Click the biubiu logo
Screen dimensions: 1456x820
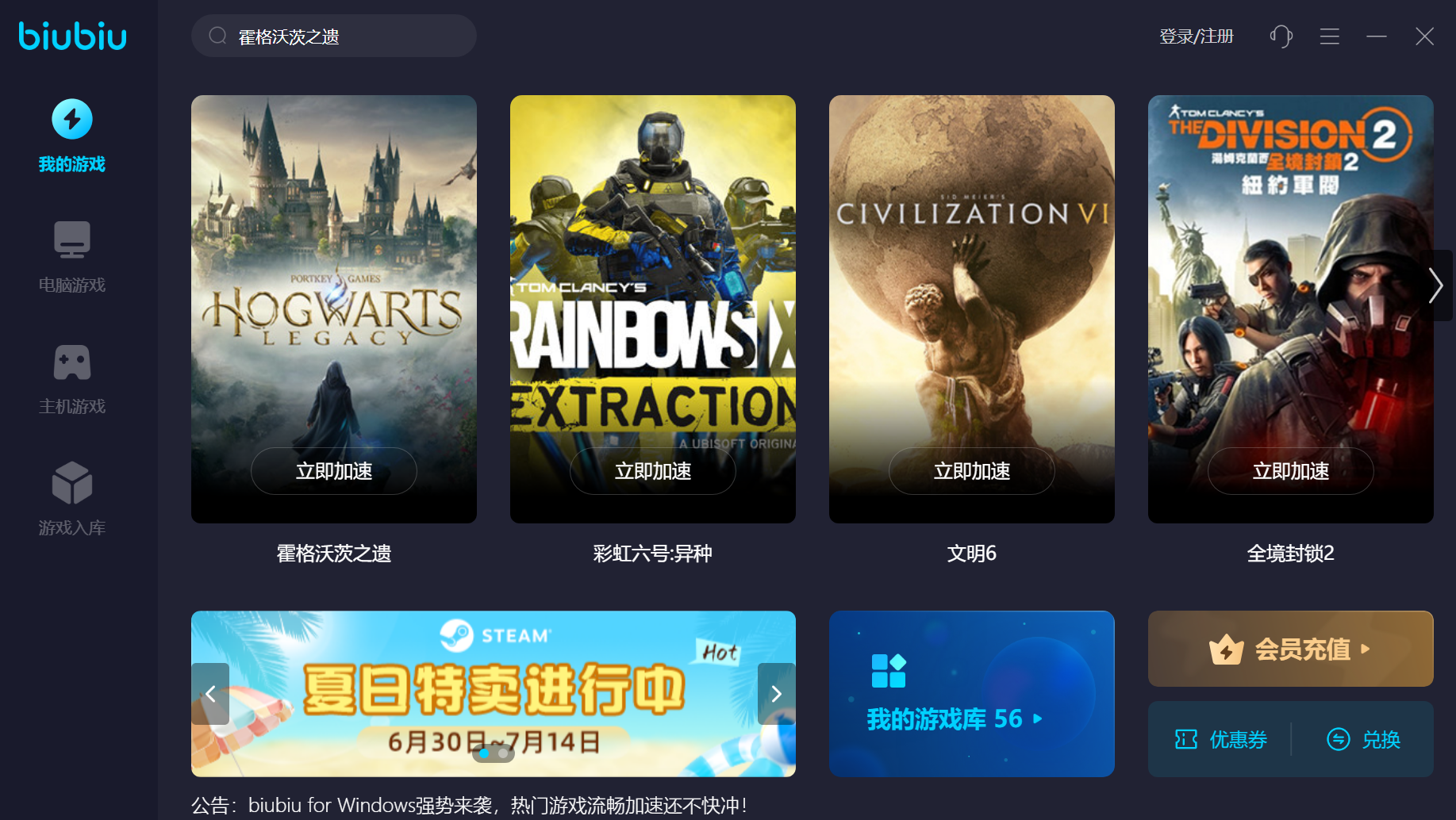pos(72,36)
